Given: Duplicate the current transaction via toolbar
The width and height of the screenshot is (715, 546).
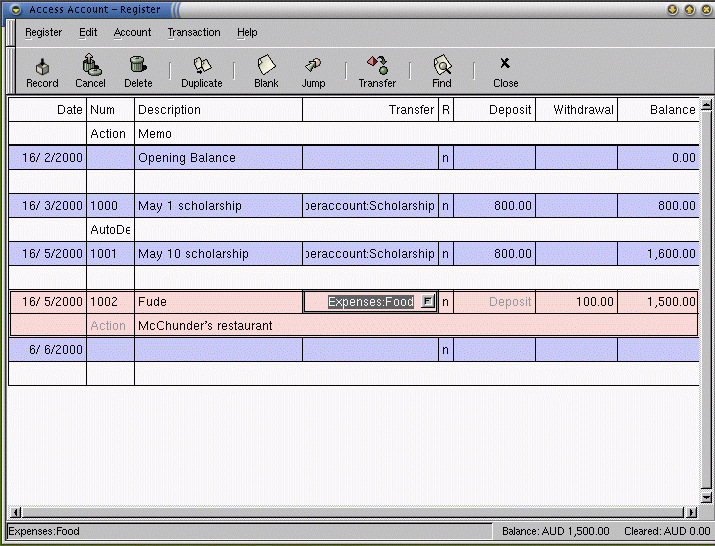Looking at the screenshot, I should 202,66.
